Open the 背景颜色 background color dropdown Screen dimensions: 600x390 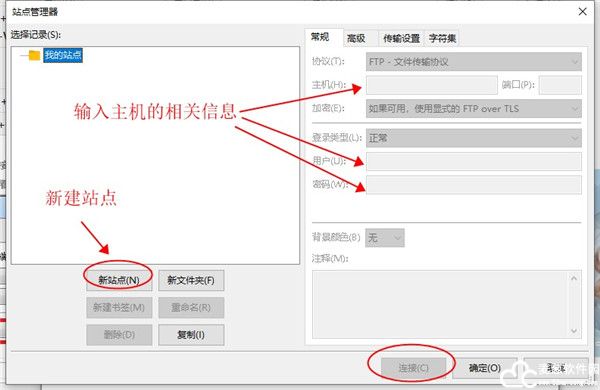[x=385, y=238]
